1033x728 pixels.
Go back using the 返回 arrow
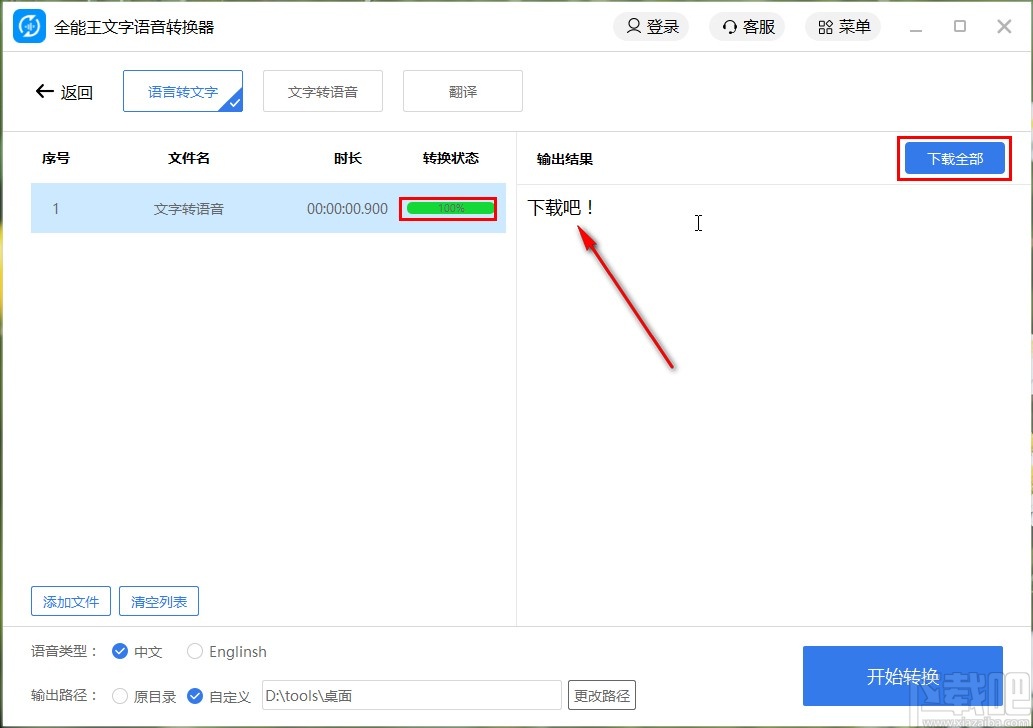(x=46, y=91)
